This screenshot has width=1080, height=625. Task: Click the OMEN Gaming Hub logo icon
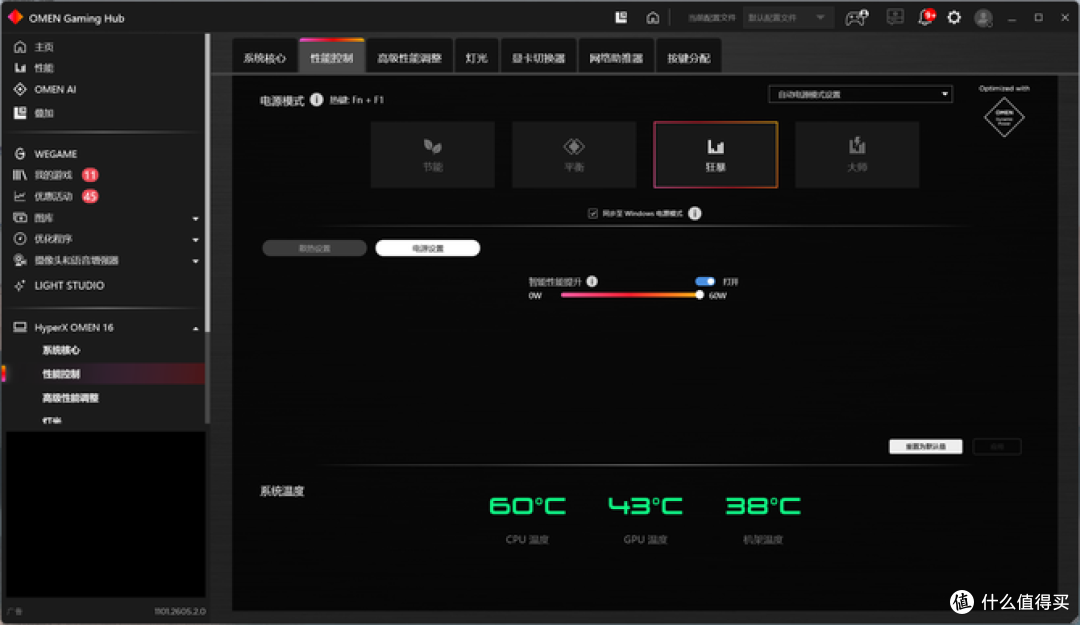[x=15, y=18]
